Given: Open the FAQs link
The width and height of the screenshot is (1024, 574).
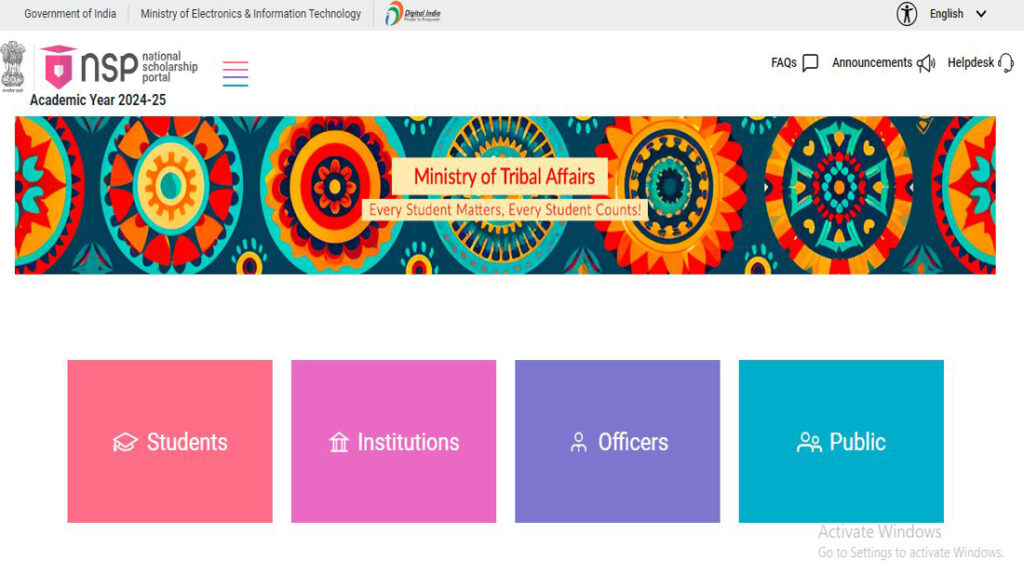Looking at the screenshot, I should tap(784, 63).
